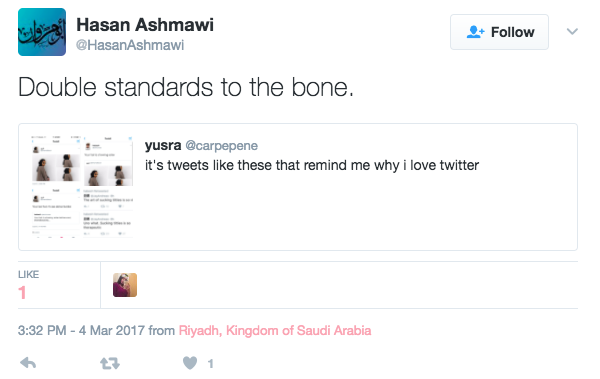Click the pink number 1 under LIKE

click(x=22, y=293)
